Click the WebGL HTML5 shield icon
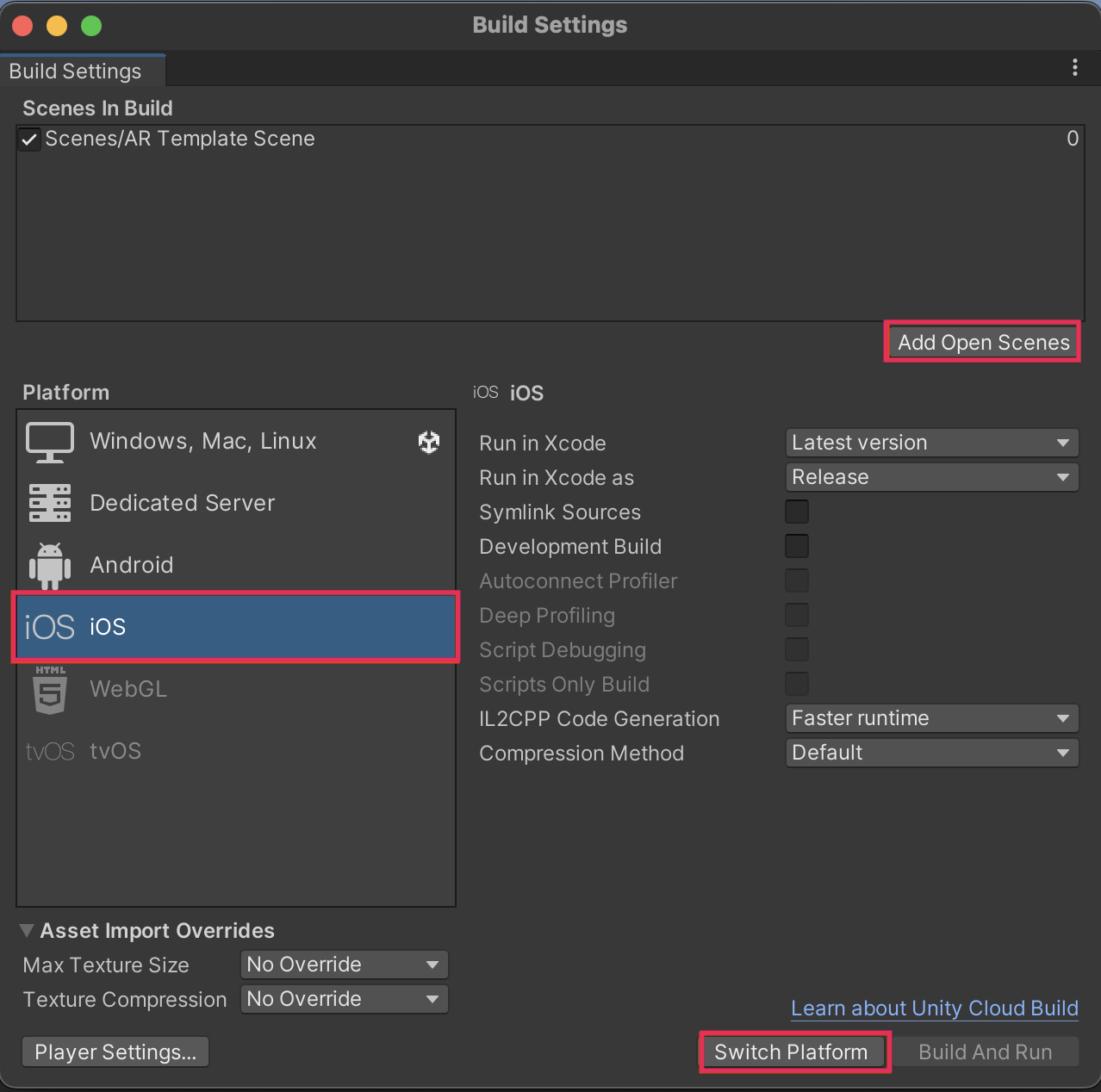The image size is (1101, 1092). coord(50,689)
